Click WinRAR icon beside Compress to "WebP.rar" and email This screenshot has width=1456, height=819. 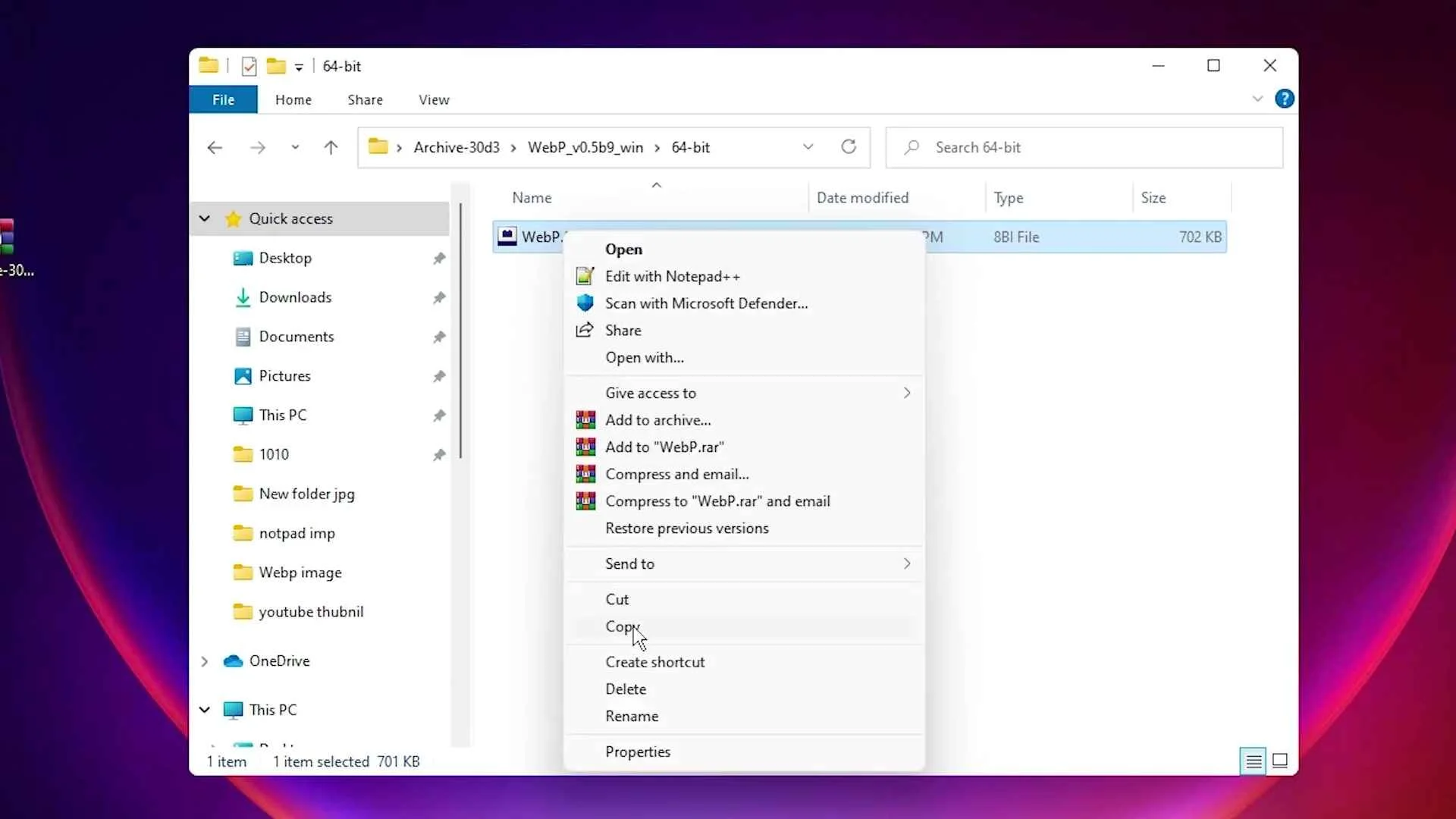pyautogui.click(x=585, y=501)
